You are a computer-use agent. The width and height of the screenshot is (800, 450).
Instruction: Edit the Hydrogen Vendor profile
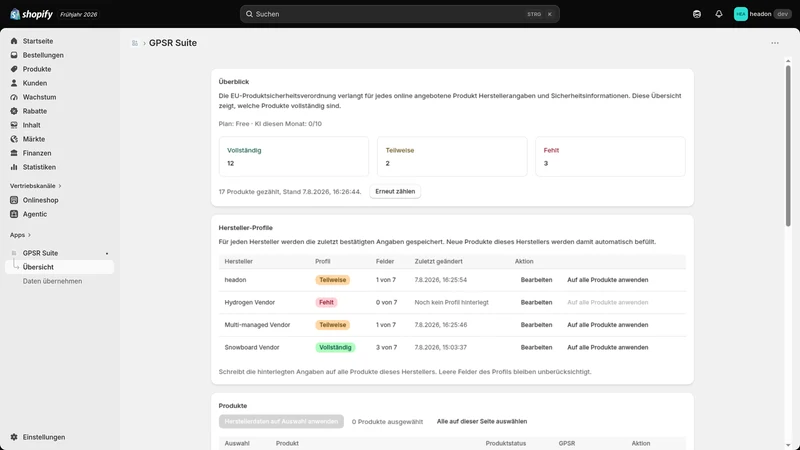coord(536,302)
